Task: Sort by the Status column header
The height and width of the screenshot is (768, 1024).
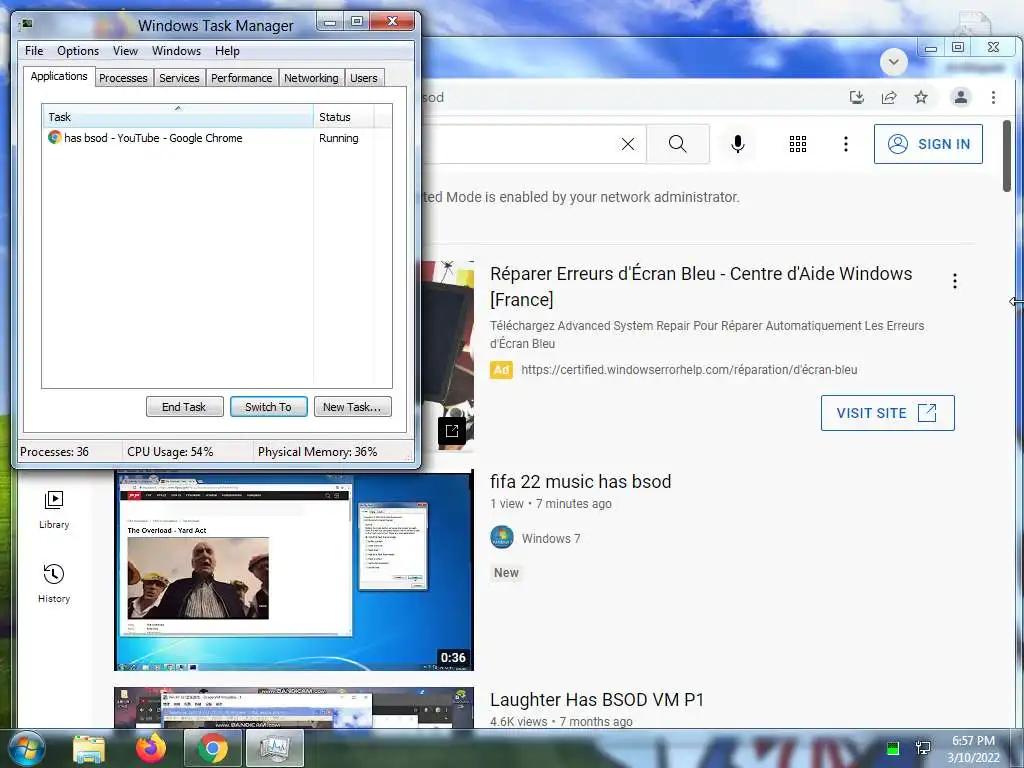Action: click(x=343, y=116)
